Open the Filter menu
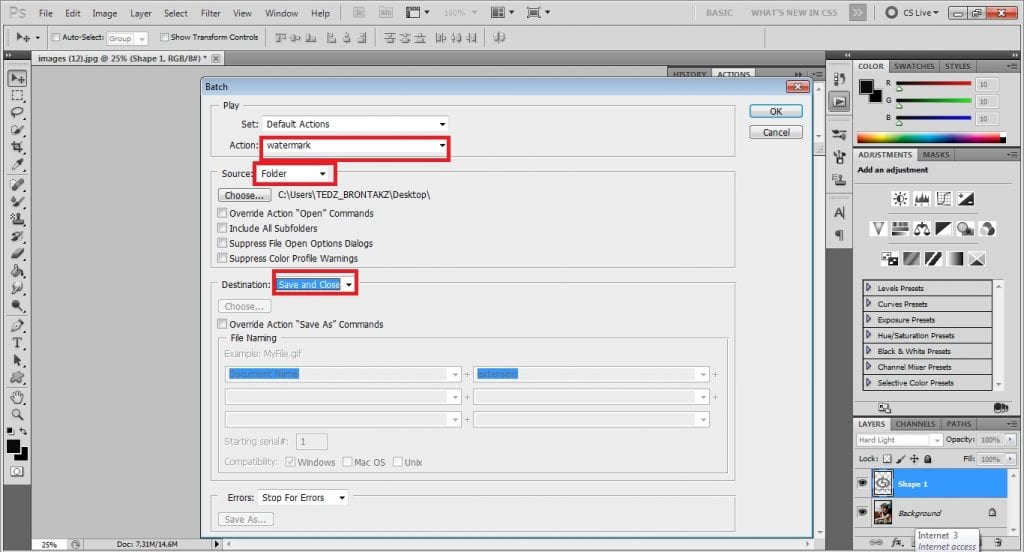 click(210, 14)
